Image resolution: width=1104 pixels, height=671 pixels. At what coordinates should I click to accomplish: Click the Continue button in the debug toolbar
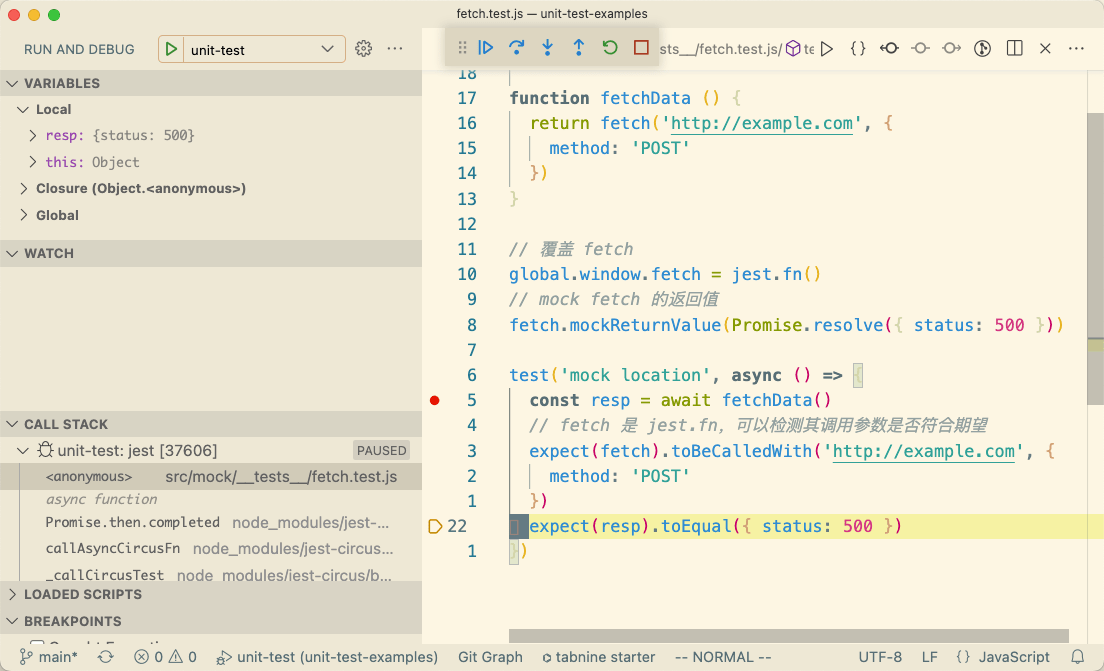point(486,47)
